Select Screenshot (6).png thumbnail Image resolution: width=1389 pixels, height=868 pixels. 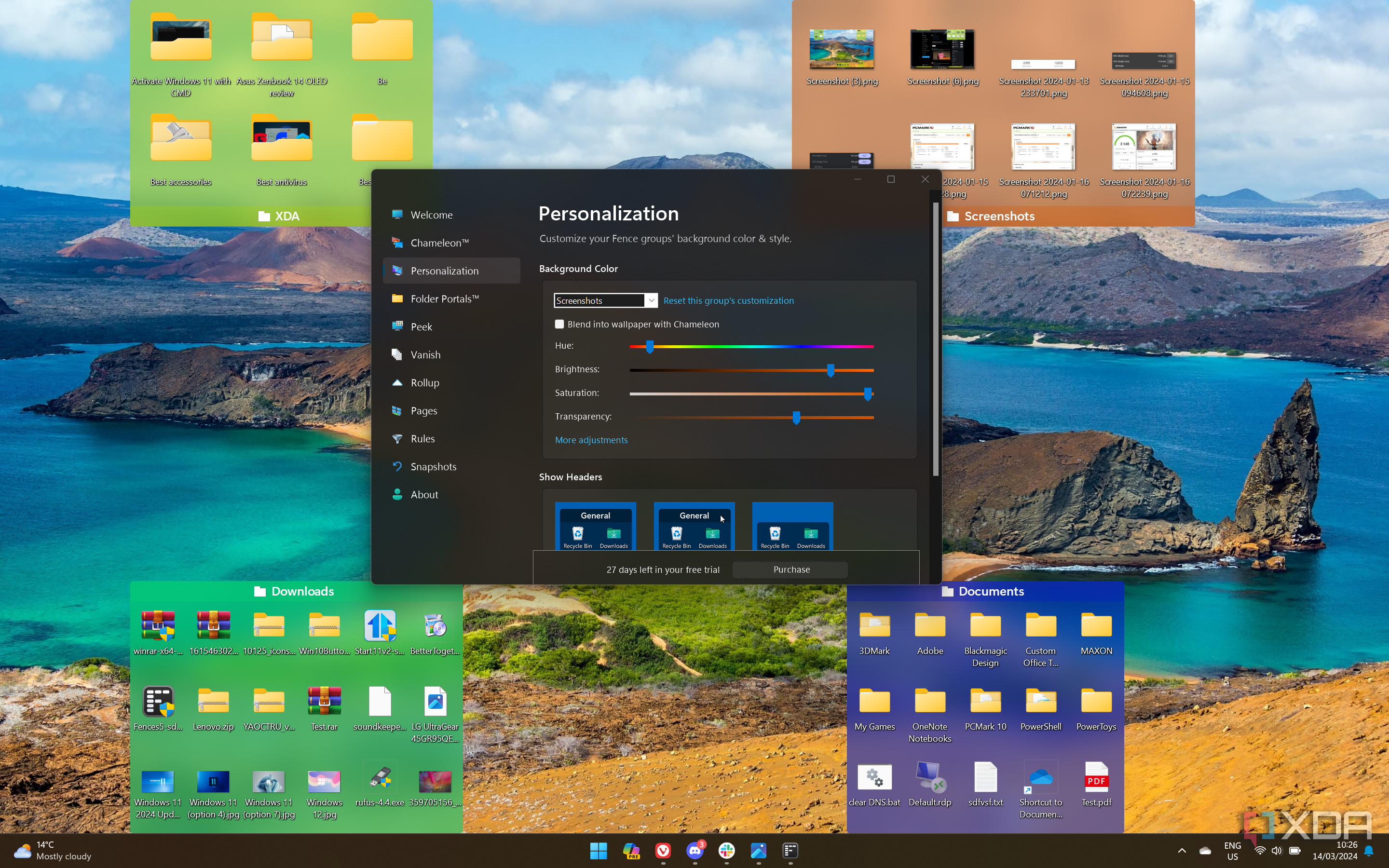942,56
